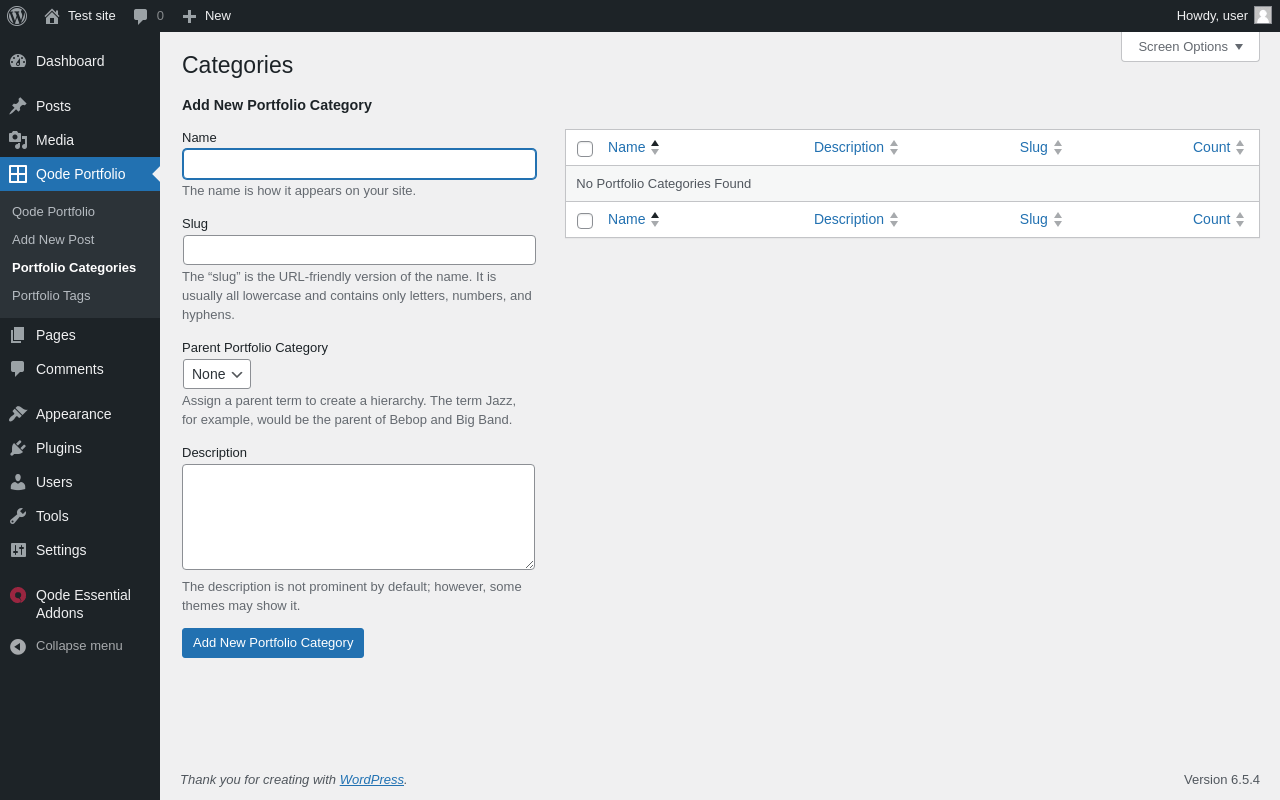The height and width of the screenshot is (800, 1280).
Task: Click the Collapse menu arrow icon
Action: coord(18,646)
